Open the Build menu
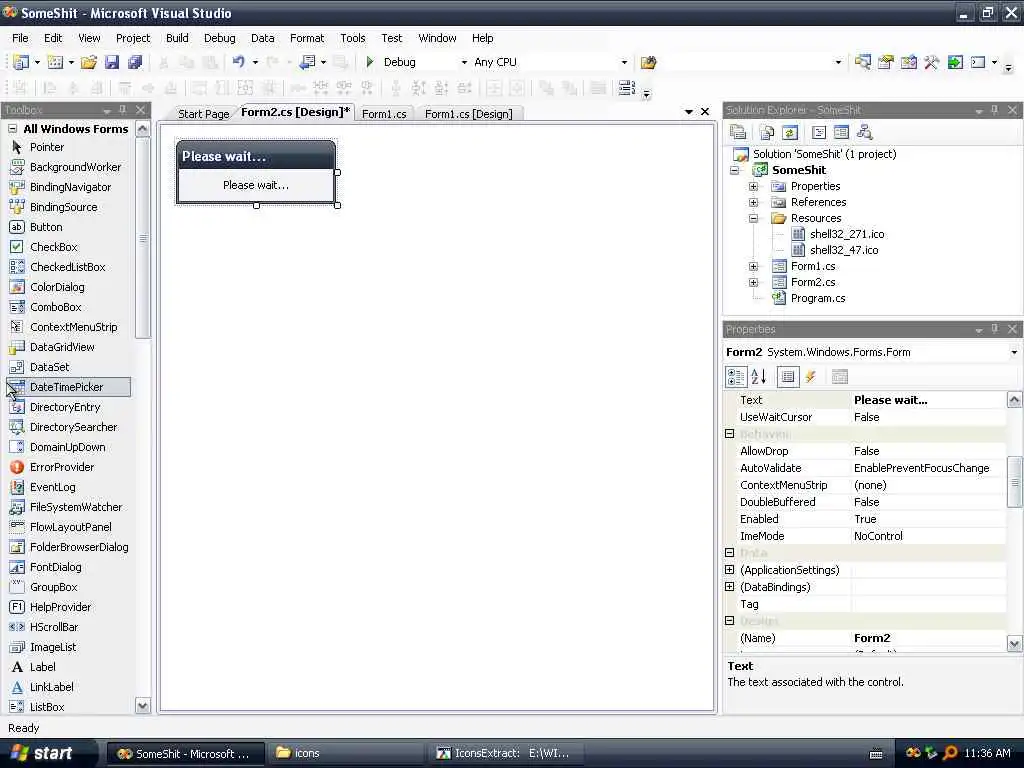Viewport: 1024px width, 768px height. (177, 38)
